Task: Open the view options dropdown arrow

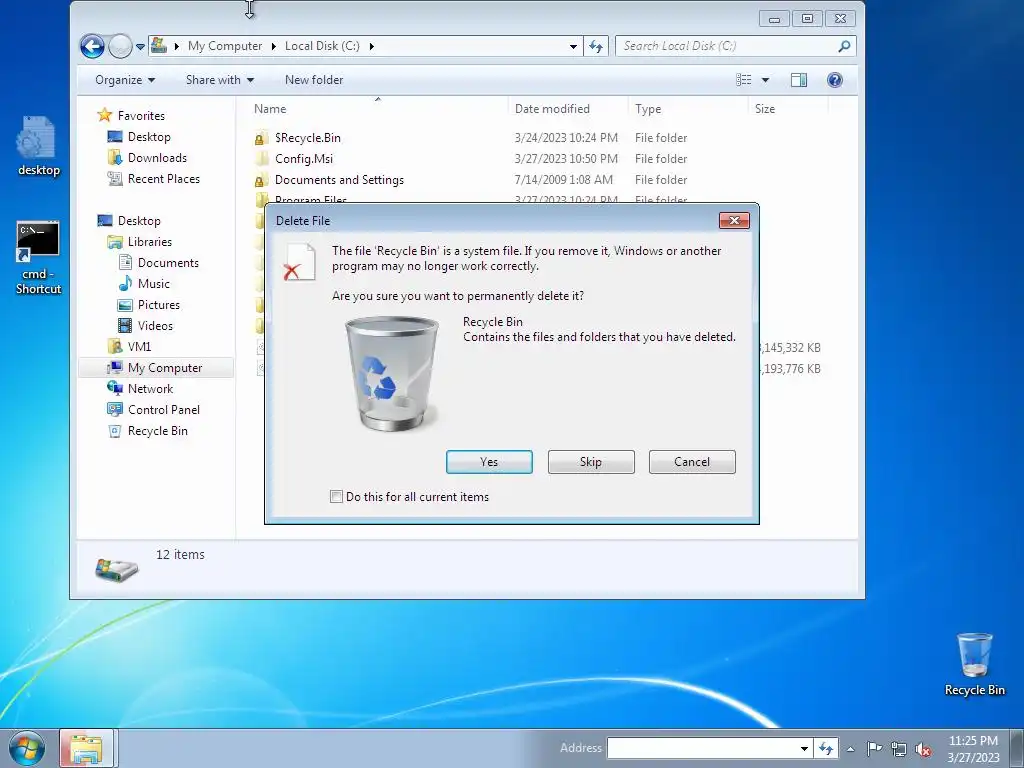Action: [x=765, y=80]
